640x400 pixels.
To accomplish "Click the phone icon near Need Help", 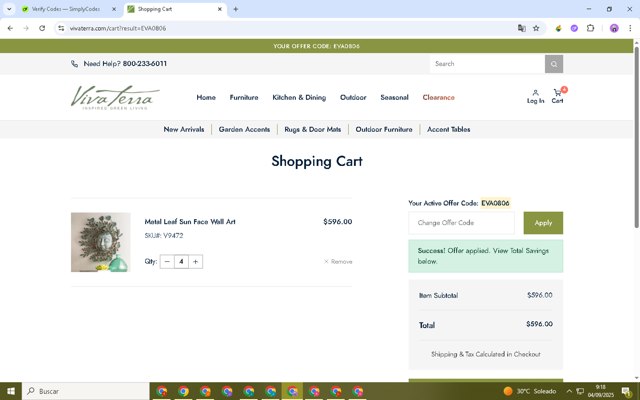I will click(74, 64).
